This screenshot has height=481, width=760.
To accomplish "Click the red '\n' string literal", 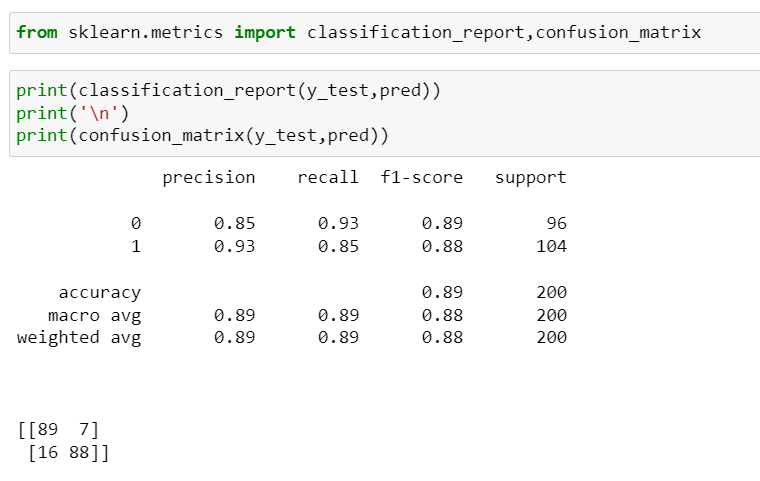I will pyautogui.click(x=99, y=113).
